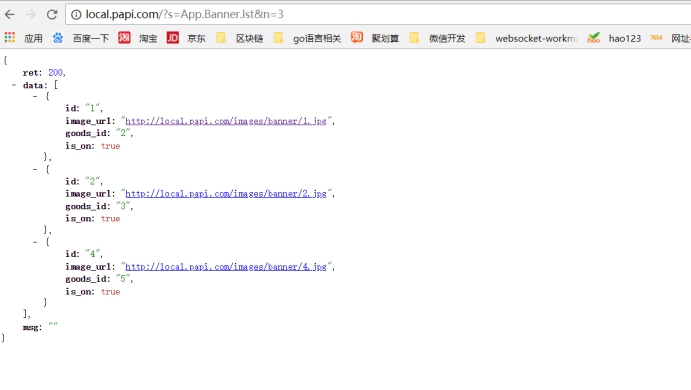Go back using the browser back arrow
The height and width of the screenshot is (390, 691).
click(x=10, y=15)
